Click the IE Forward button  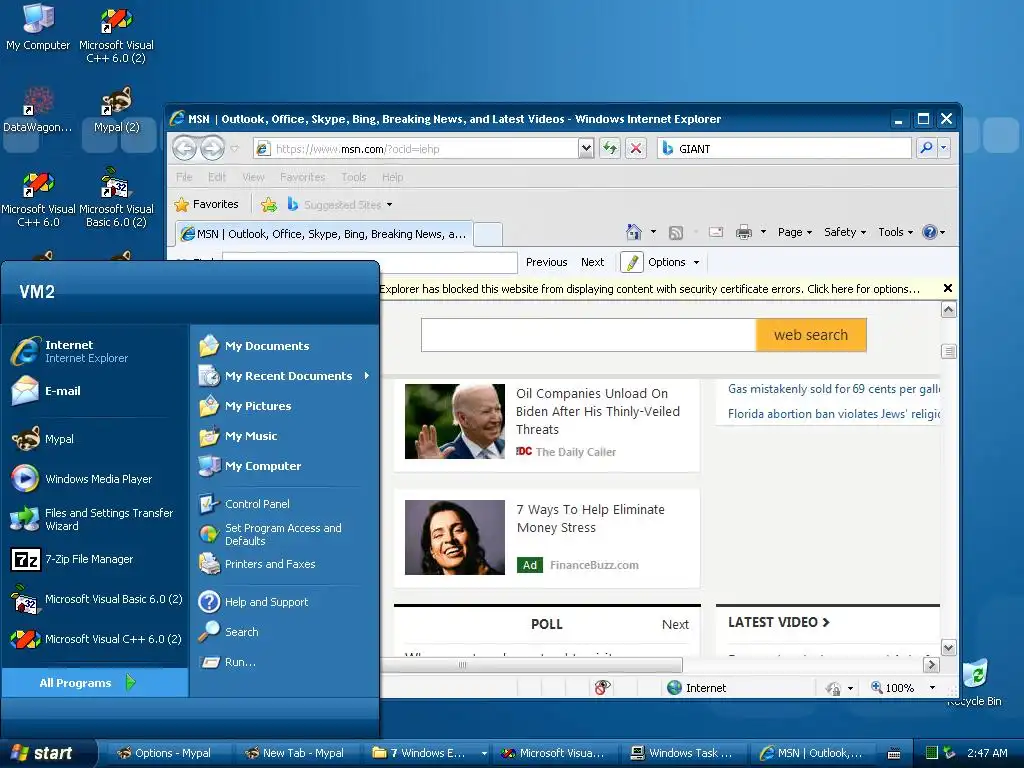coord(212,148)
